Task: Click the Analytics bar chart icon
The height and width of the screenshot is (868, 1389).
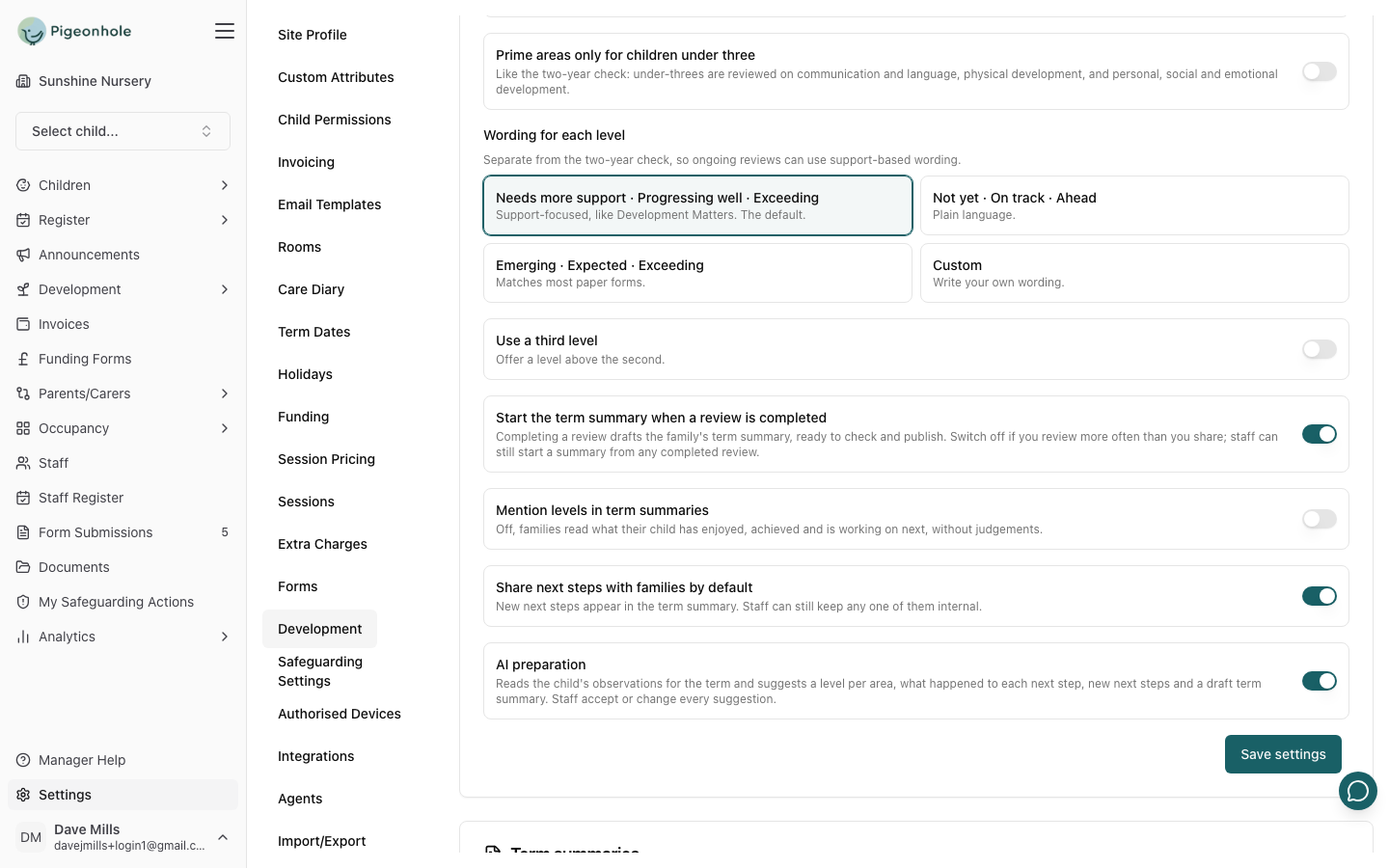Action: tap(23, 637)
